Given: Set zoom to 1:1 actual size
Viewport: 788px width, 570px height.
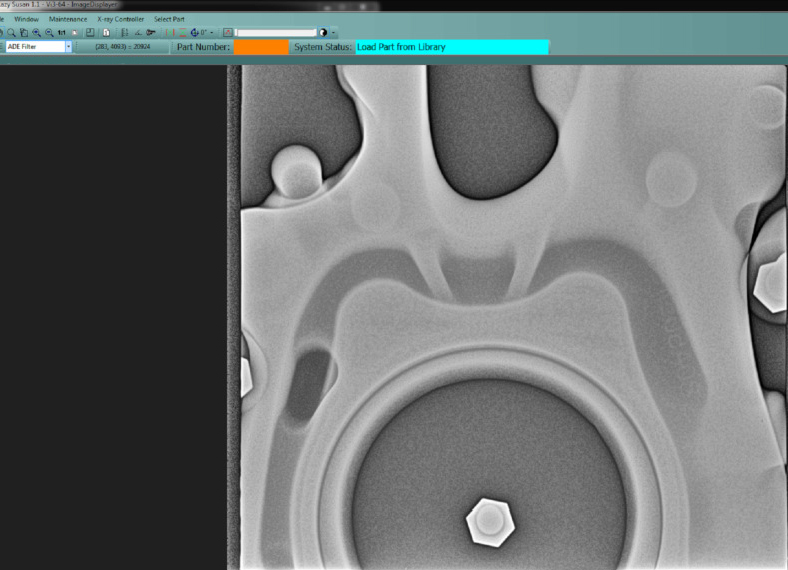Looking at the screenshot, I should 62,32.
